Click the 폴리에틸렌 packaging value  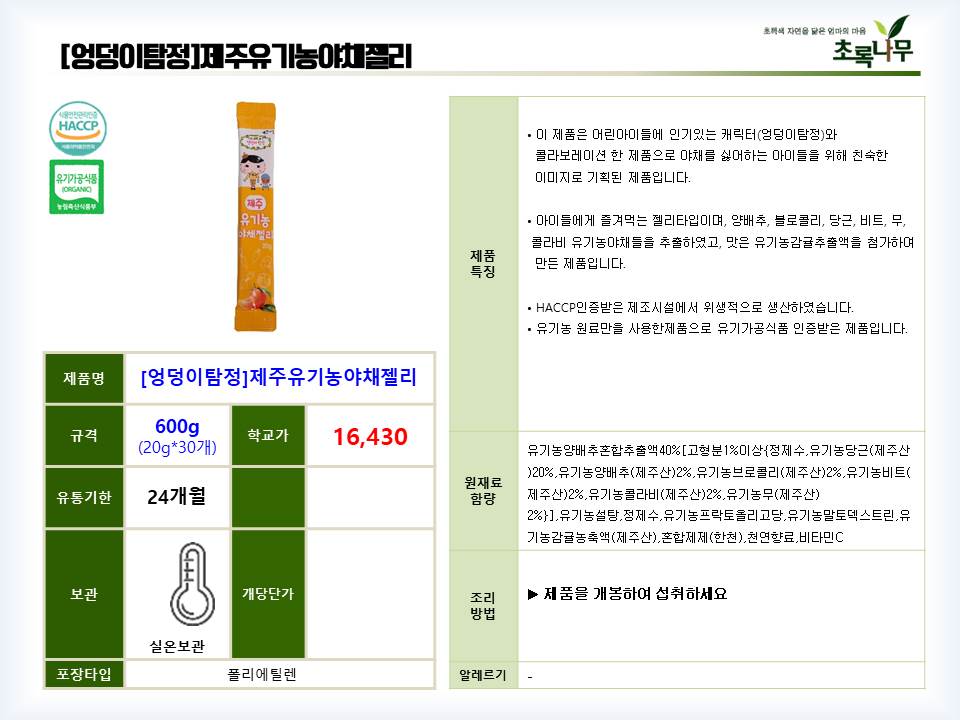point(262,675)
